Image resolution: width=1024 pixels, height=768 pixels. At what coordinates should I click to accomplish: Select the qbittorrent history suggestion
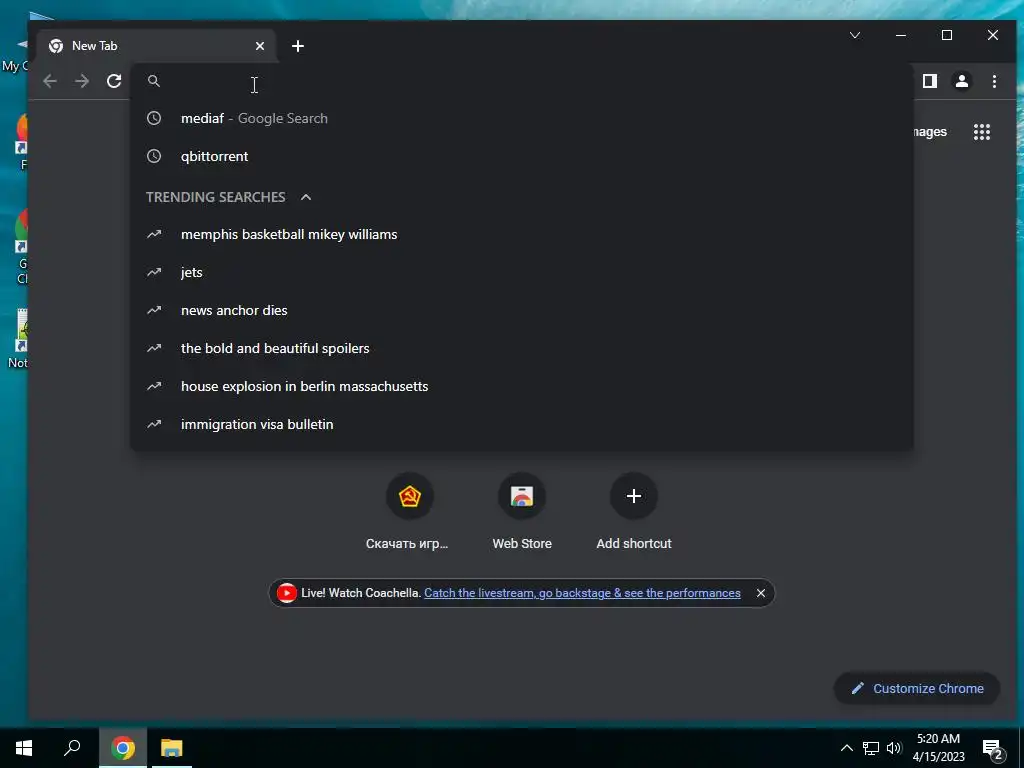521,156
